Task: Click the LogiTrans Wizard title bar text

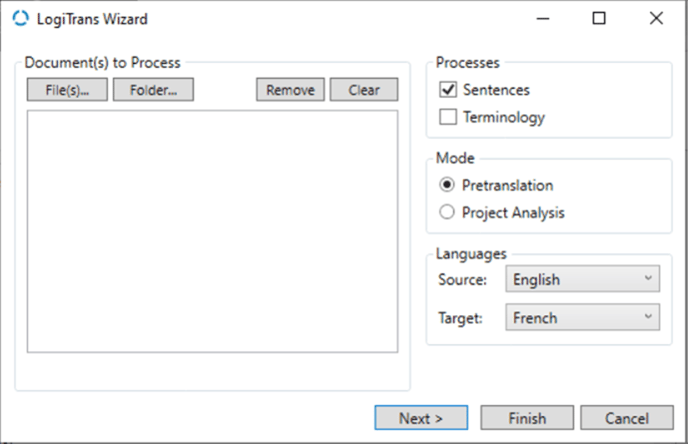Action: 92,19
